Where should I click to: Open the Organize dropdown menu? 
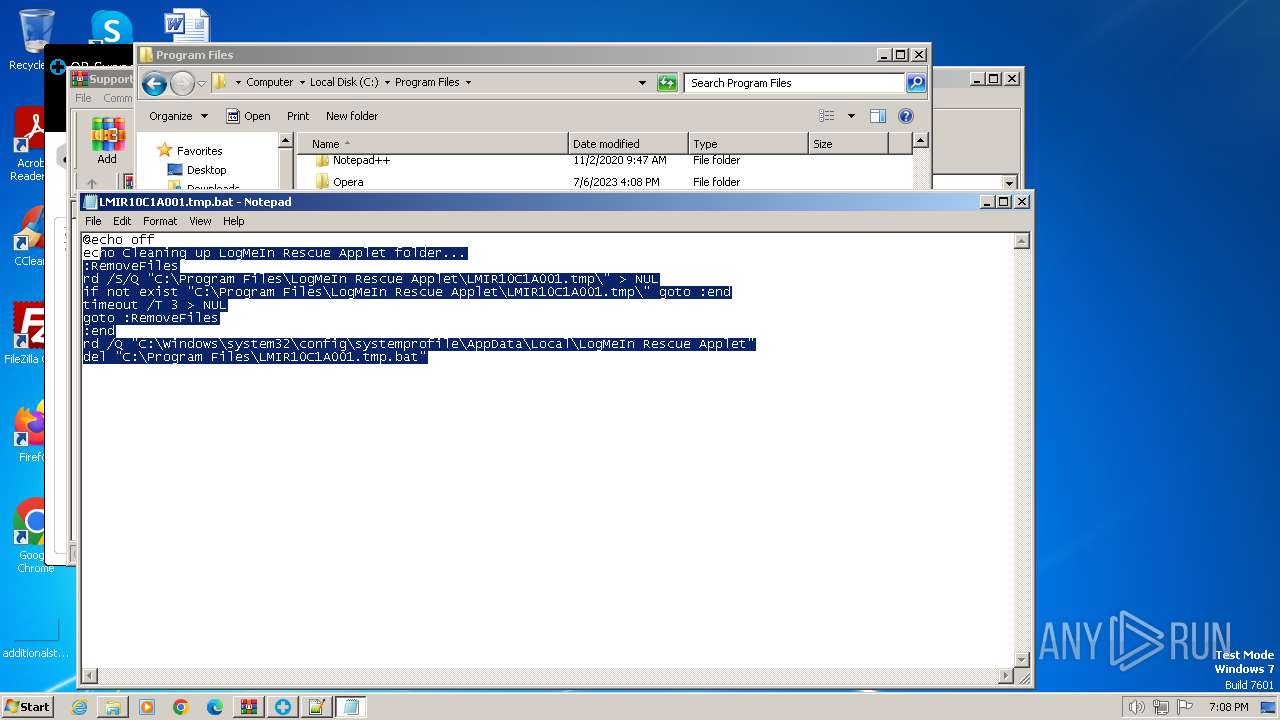click(178, 116)
